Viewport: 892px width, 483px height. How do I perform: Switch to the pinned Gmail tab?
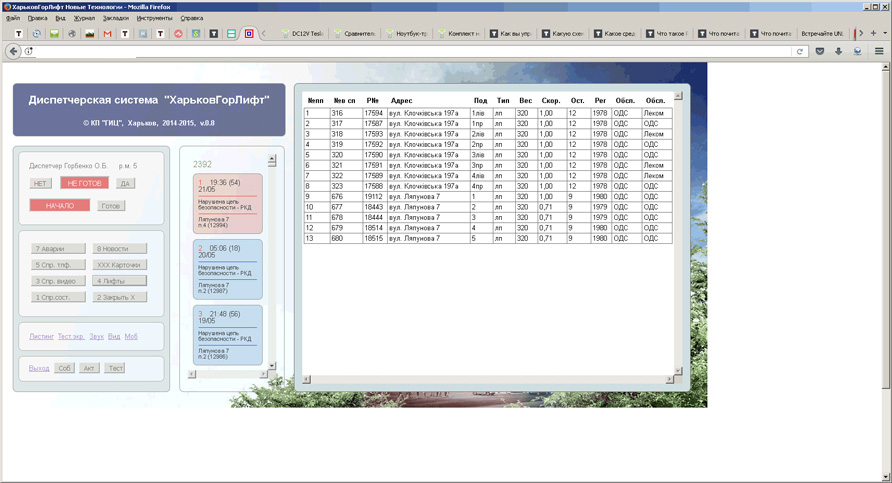[107, 33]
